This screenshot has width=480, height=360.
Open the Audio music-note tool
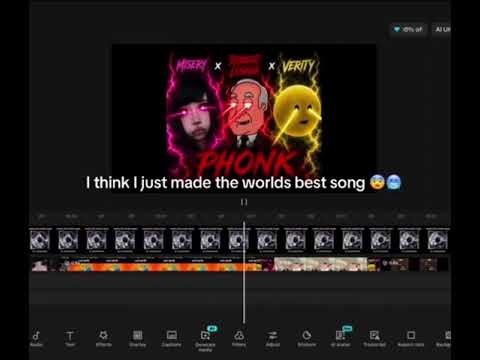[x=36, y=338]
